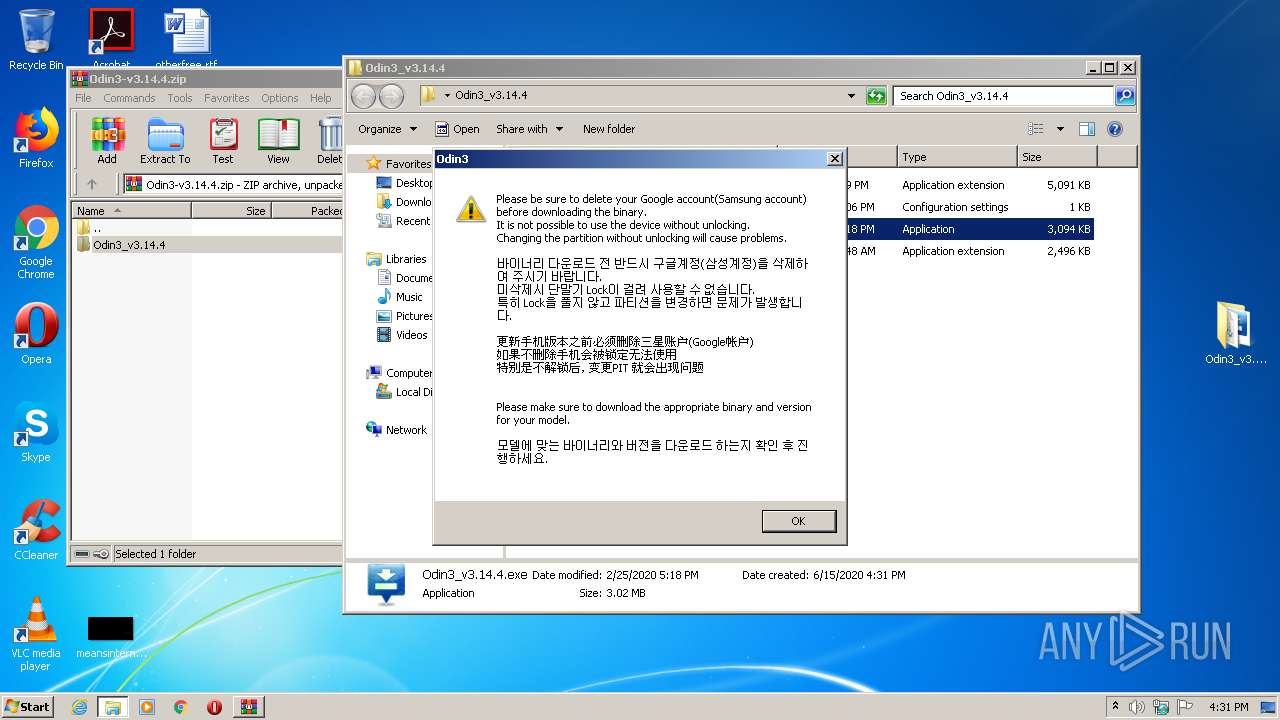Launch Skype from desktop

(36, 433)
